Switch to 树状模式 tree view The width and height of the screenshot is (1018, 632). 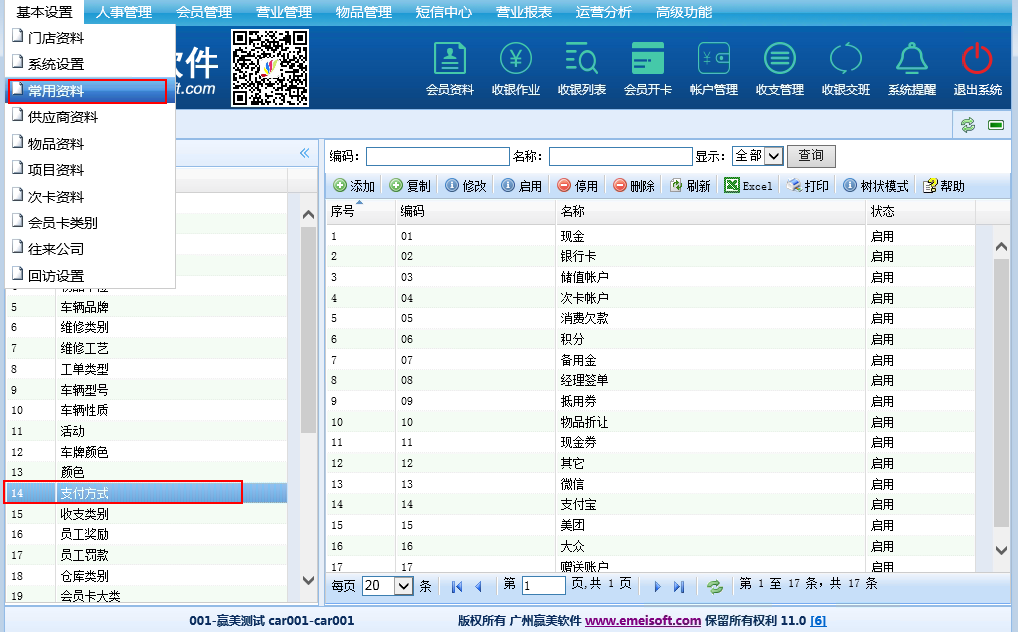[876, 186]
